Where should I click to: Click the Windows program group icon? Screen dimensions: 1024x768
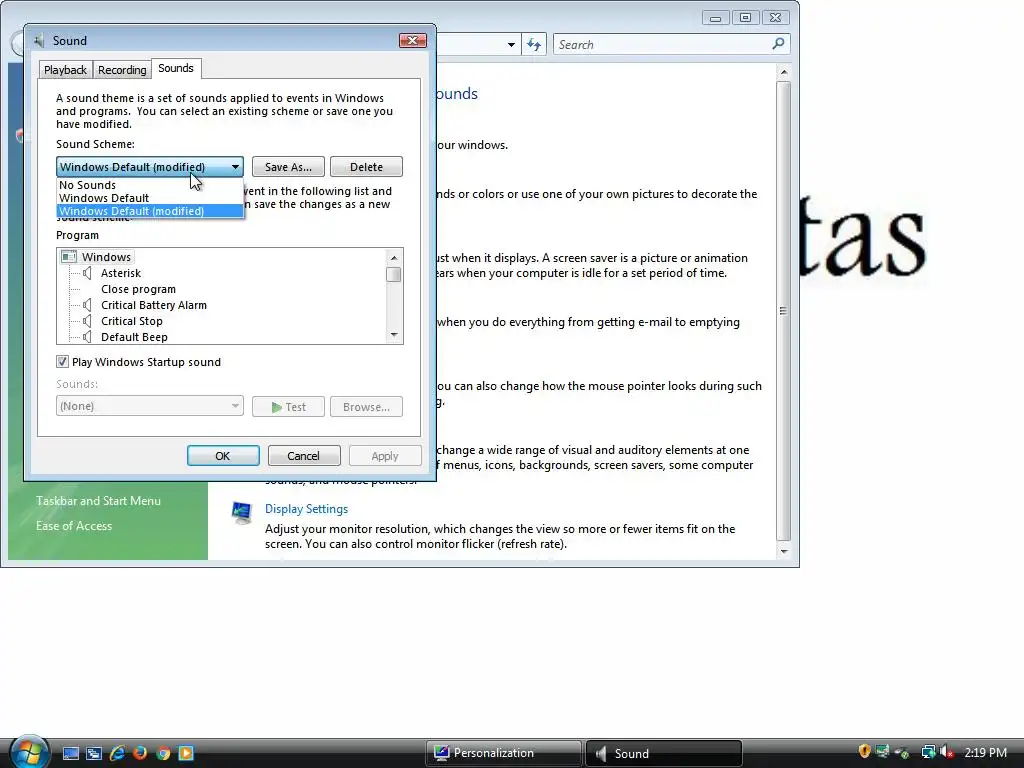69,257
